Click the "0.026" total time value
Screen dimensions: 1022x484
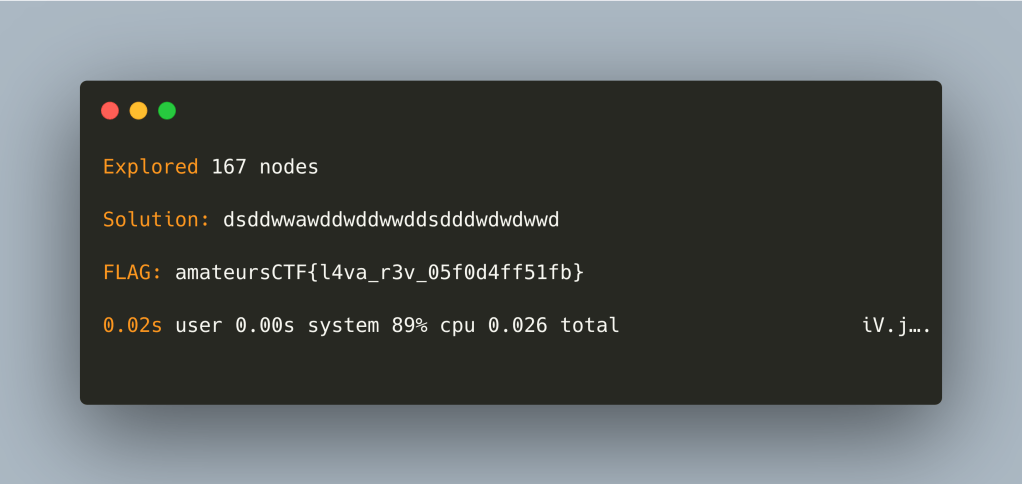(518, 325)
